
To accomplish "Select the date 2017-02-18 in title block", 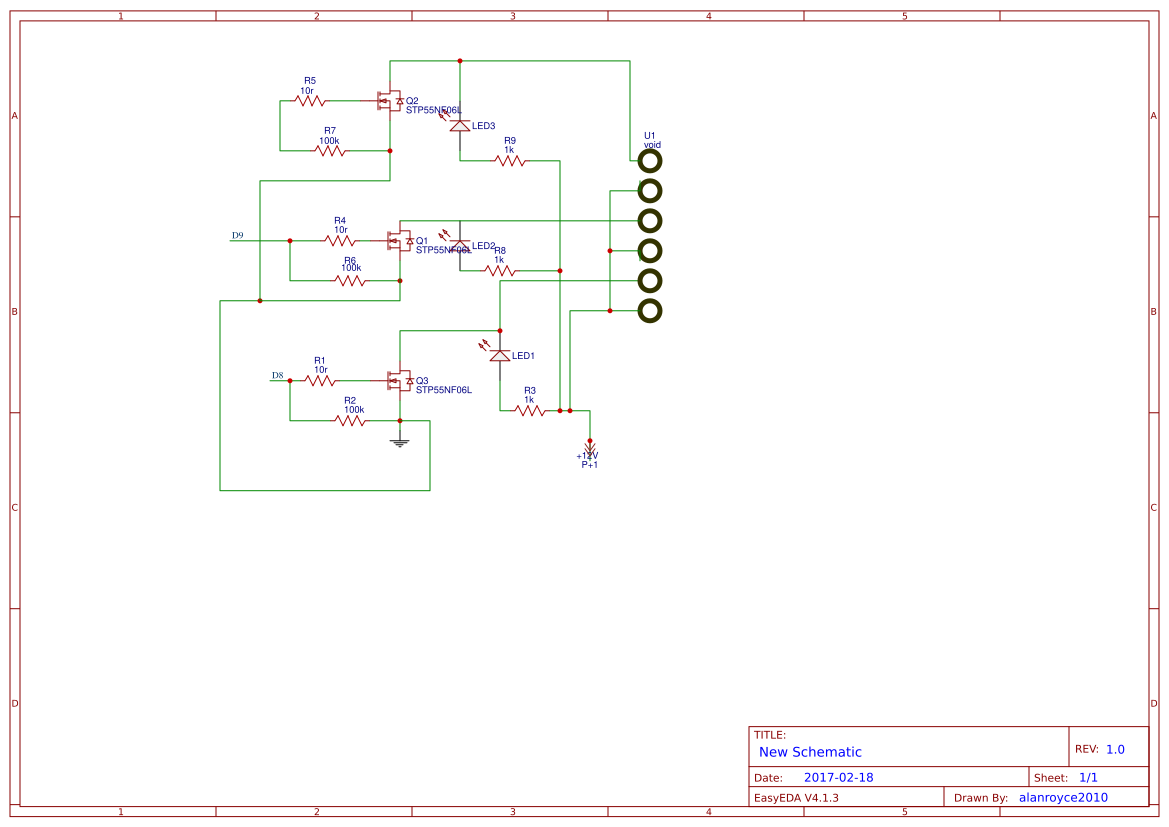I will [840, 776].
